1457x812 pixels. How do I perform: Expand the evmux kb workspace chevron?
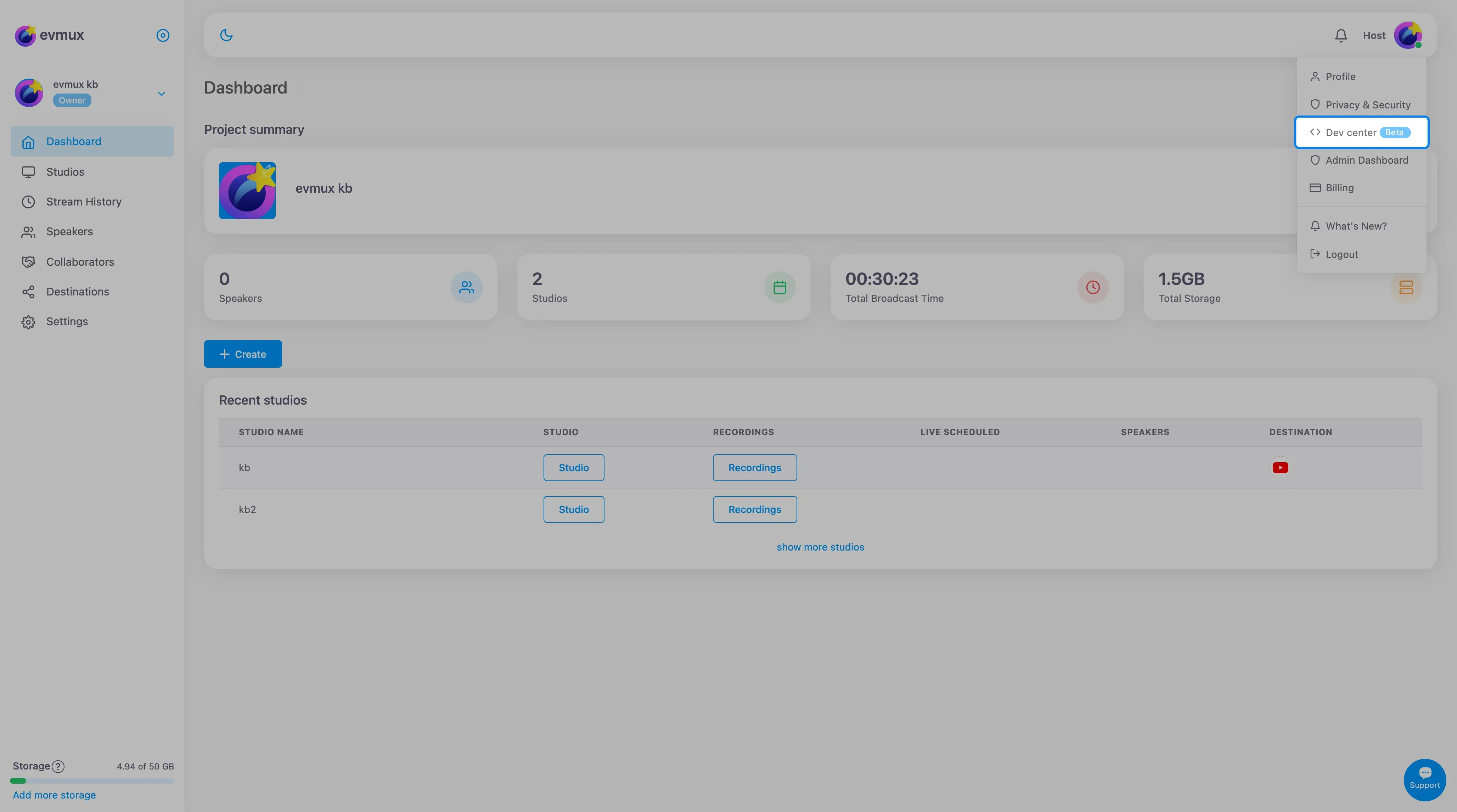pyautogui.click(x=161, y=93)
